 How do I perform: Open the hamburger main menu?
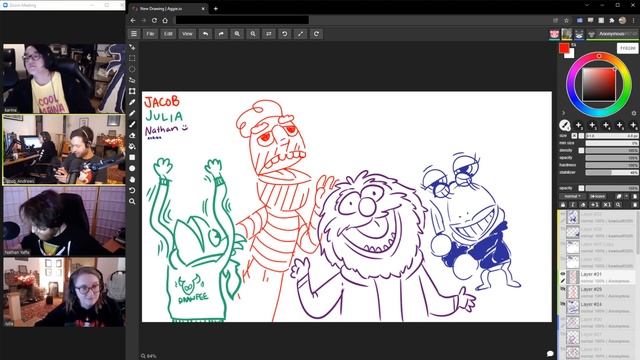[134, 34]
